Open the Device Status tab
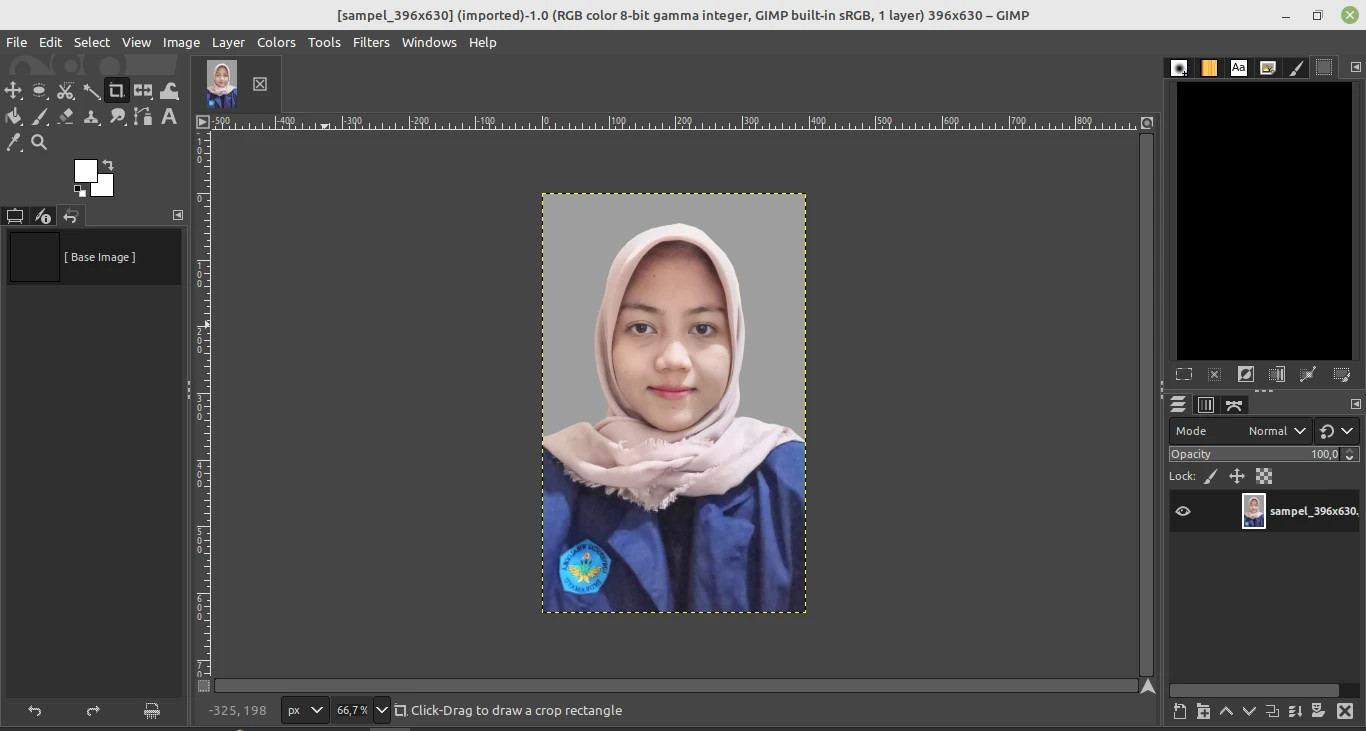This screenshot has height=731, width=1366. click(42, 216)
